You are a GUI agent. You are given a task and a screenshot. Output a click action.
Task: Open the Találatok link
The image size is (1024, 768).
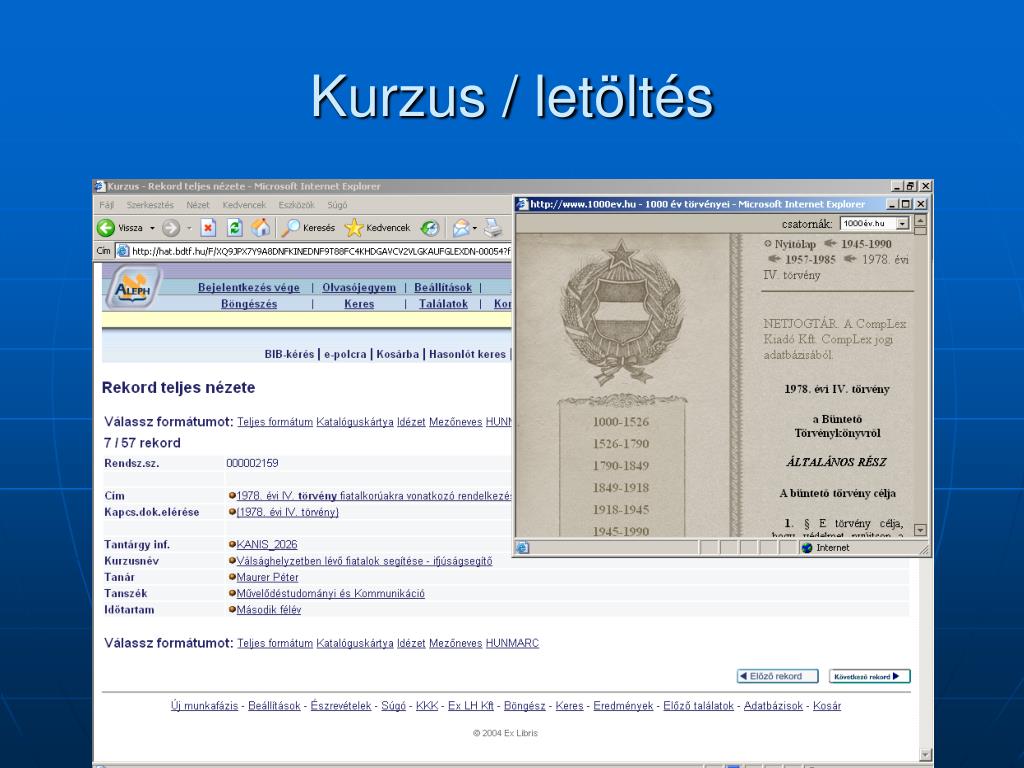[443, 304]
